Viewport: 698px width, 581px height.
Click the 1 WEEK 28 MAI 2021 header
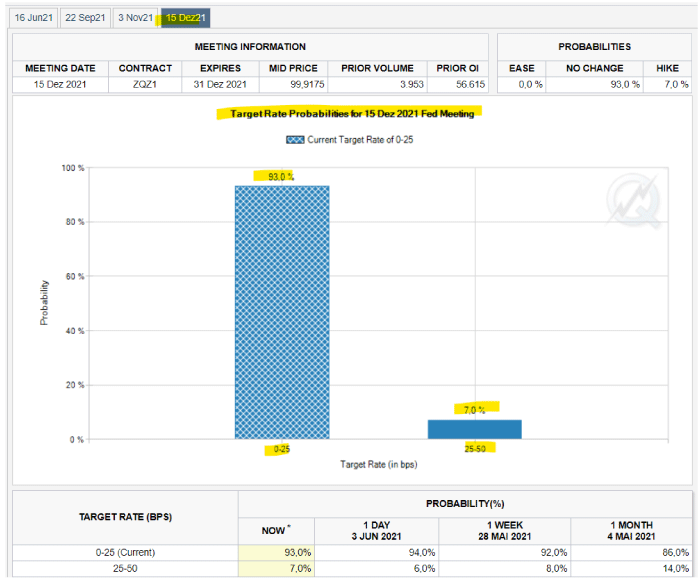click(503, 531)
